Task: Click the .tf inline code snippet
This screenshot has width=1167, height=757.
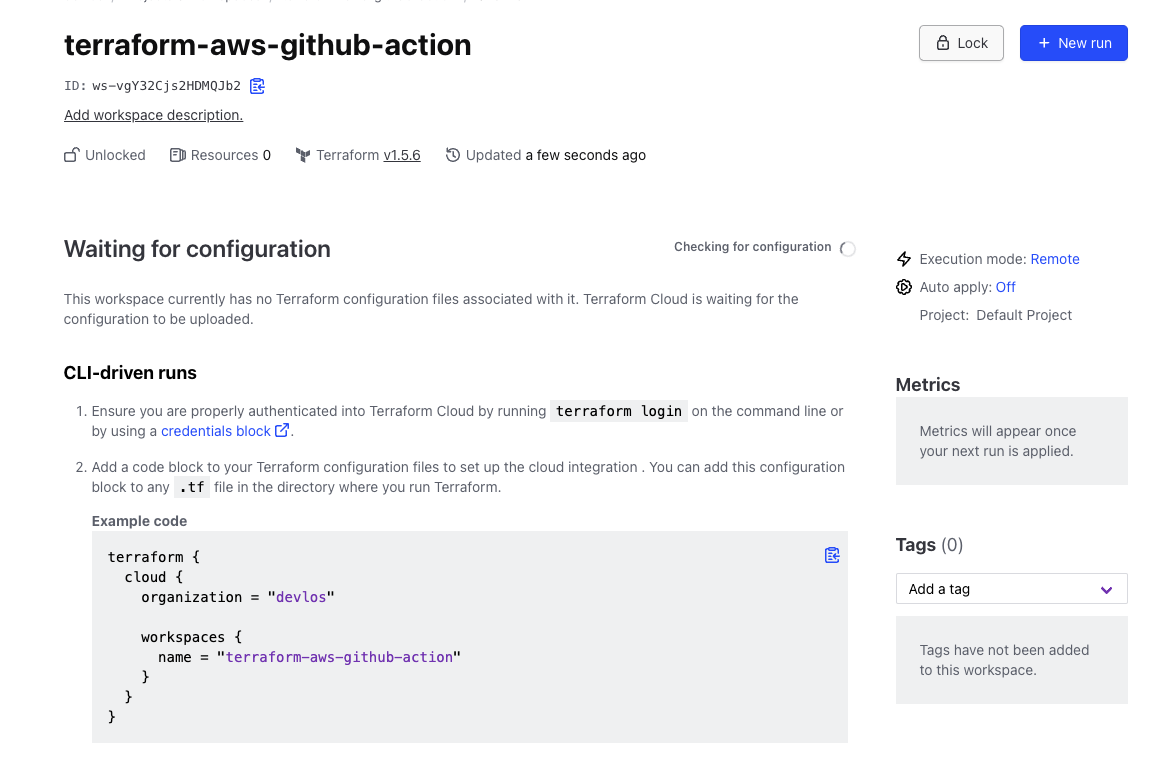Action: tap(192, 488)
